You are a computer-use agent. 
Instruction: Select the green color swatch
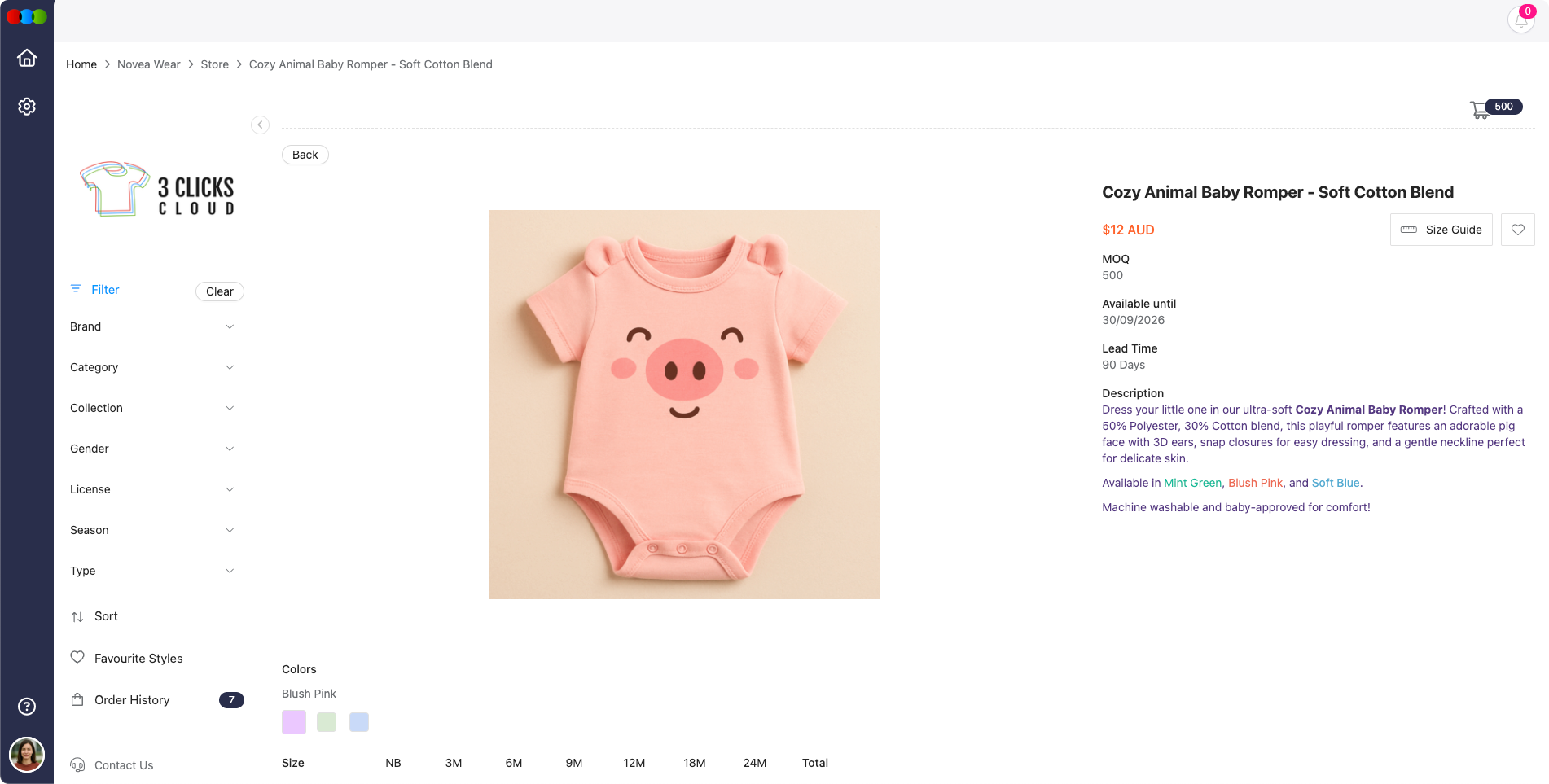(326, 721)
